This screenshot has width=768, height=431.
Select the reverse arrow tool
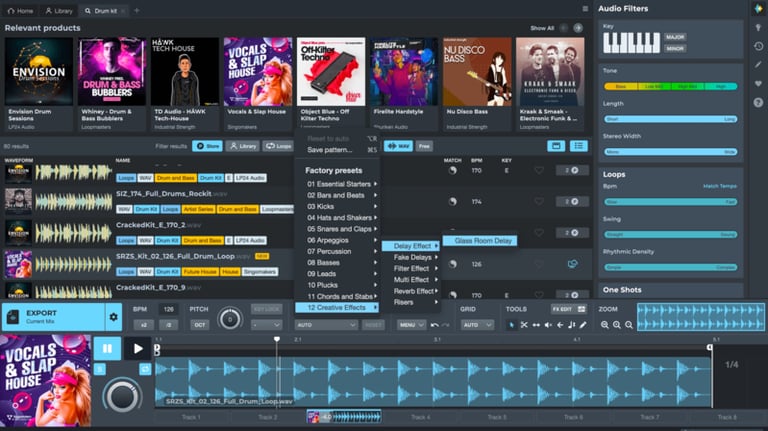pyautogui.click(x=560, y=325)
